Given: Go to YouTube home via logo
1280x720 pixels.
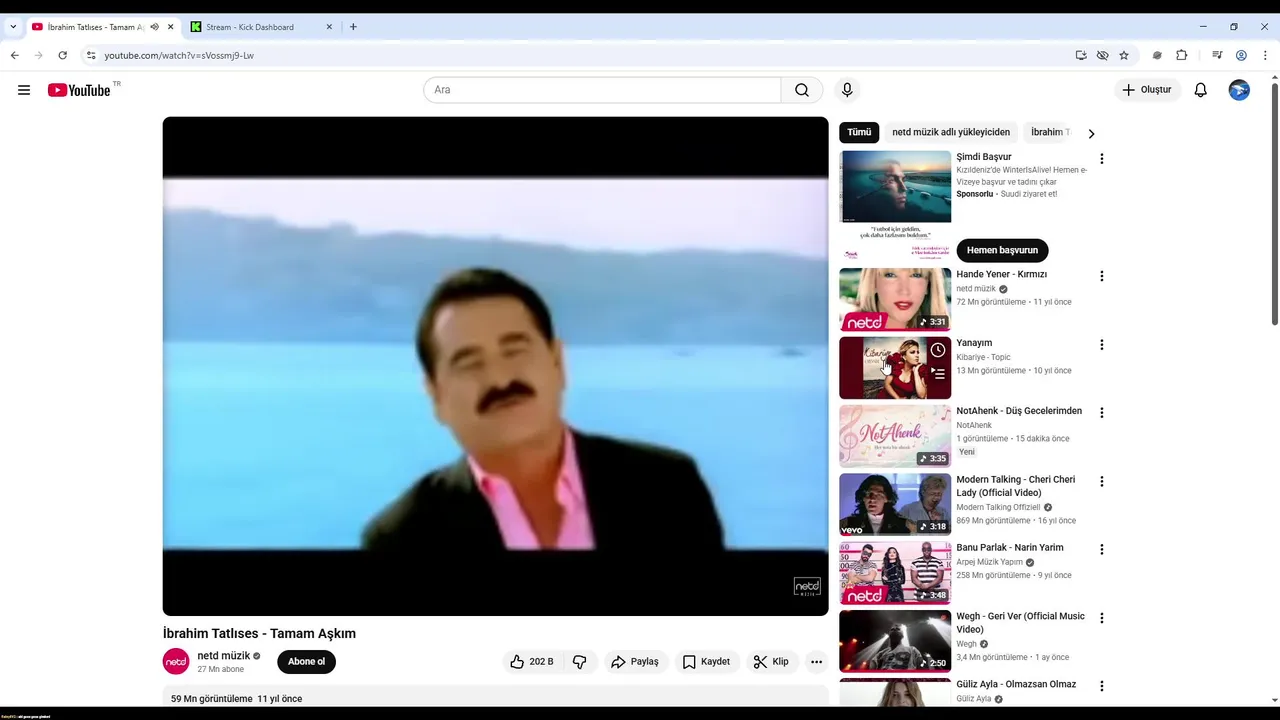Looking at the screenshot, I should [x=79, y=90].
